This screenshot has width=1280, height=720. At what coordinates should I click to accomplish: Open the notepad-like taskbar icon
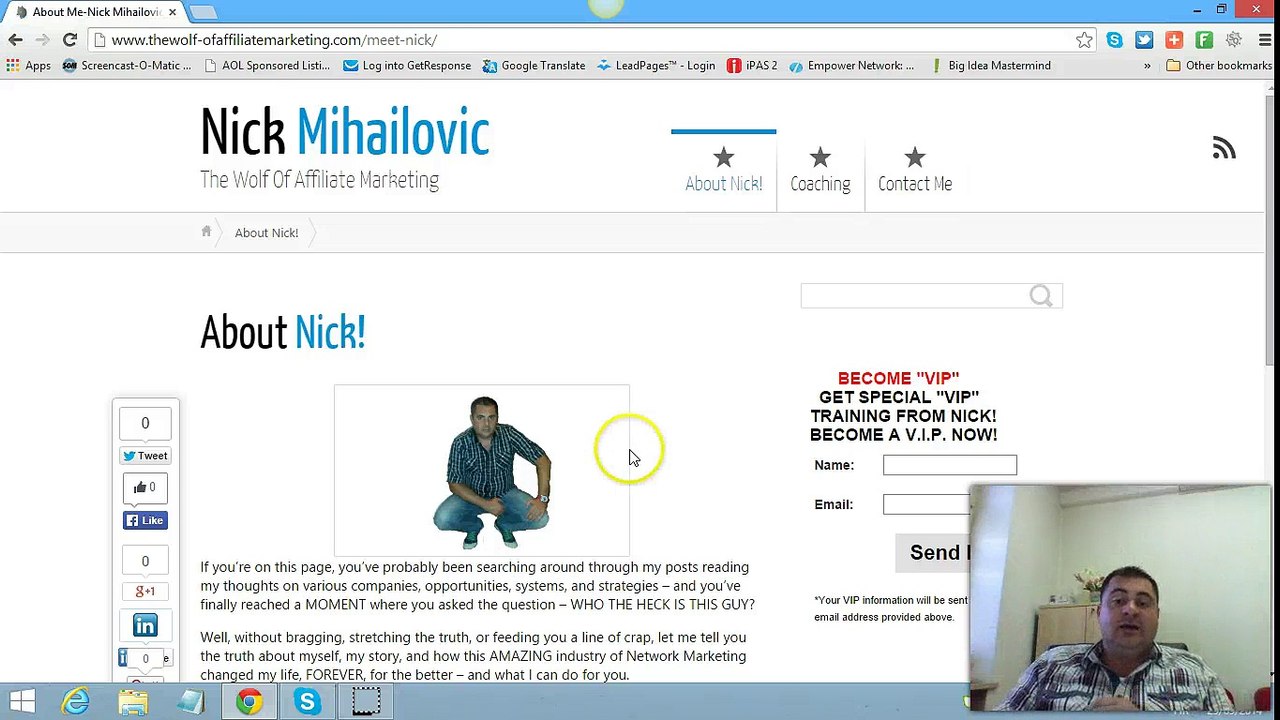pyautogui.click(x=191, y=702)
